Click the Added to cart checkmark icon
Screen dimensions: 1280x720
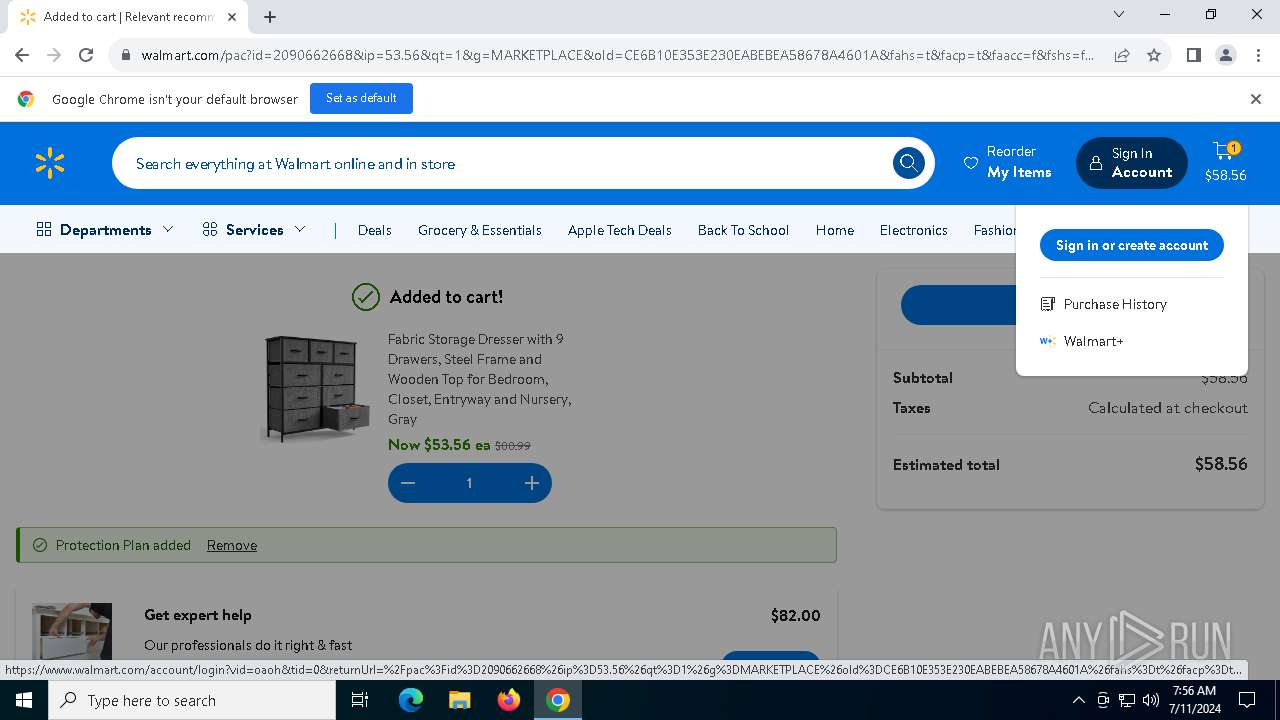click(x=366, y=297)
